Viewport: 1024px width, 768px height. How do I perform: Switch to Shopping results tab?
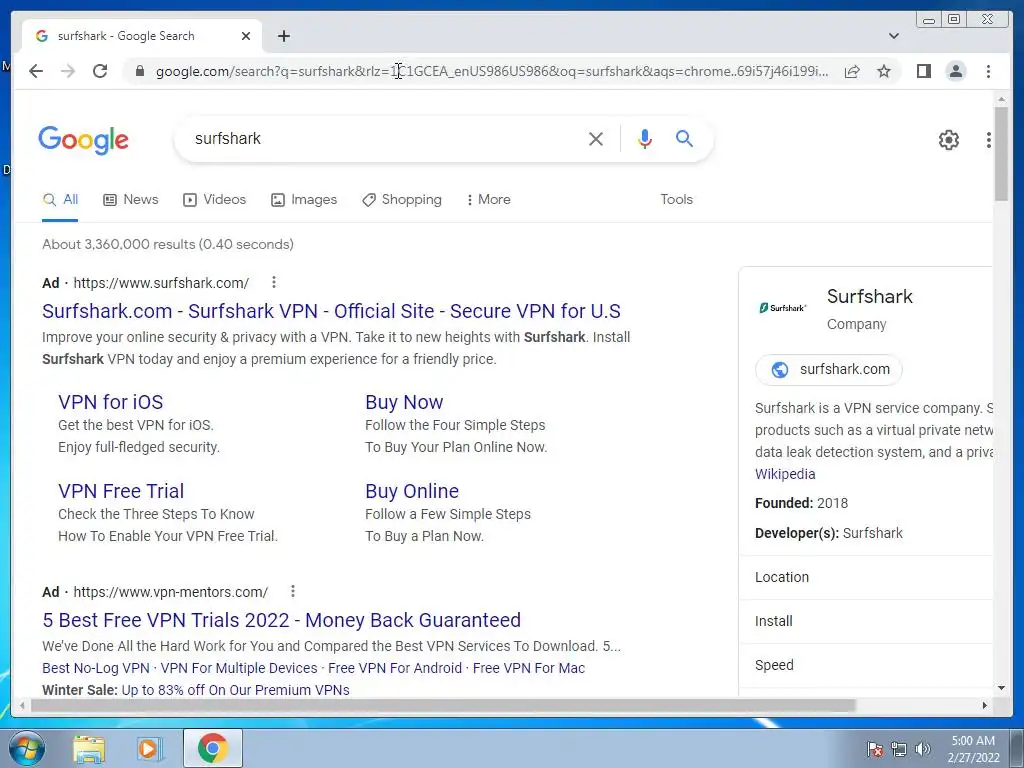[402, 200]
